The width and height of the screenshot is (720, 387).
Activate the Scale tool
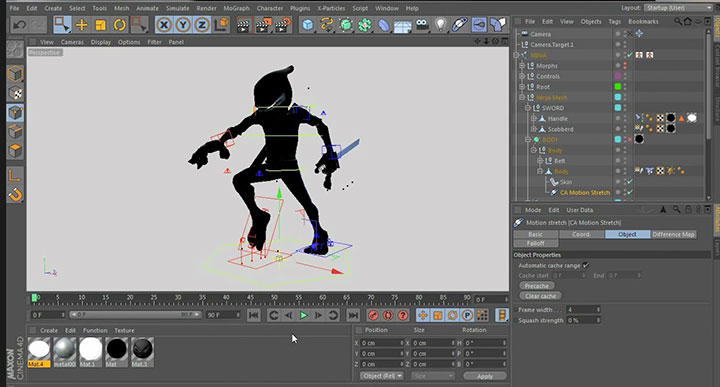pos(100,25)
